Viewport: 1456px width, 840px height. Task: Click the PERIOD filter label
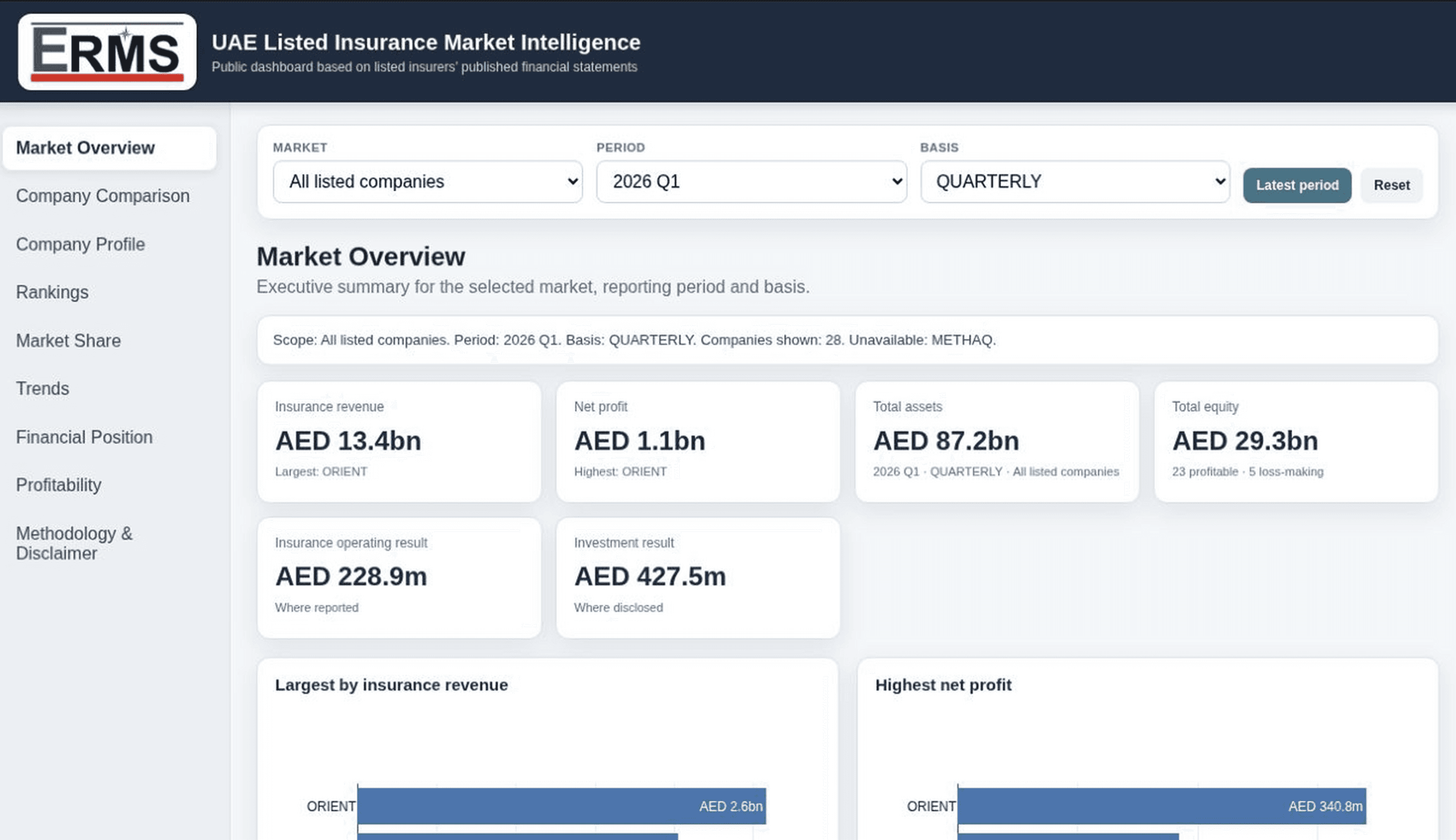621,147
